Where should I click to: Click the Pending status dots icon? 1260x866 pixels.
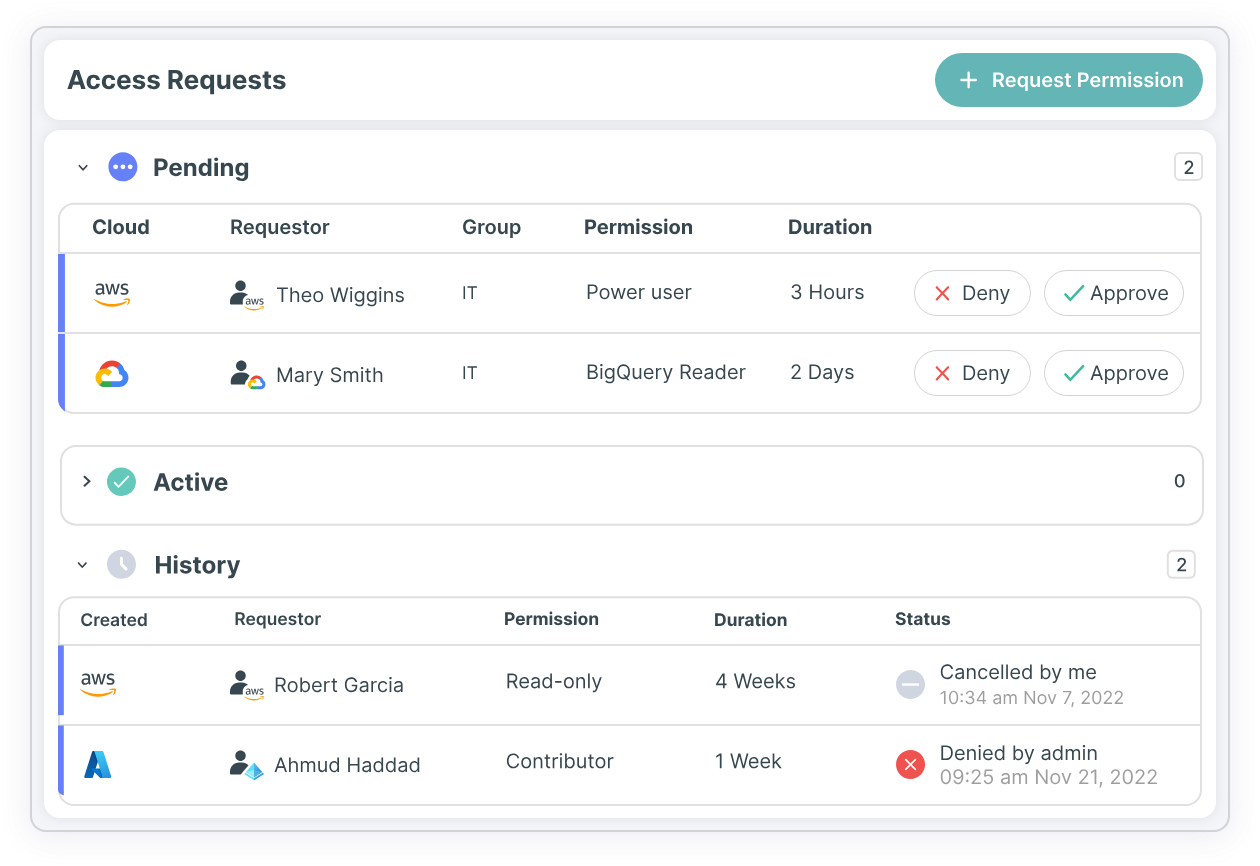122,167
